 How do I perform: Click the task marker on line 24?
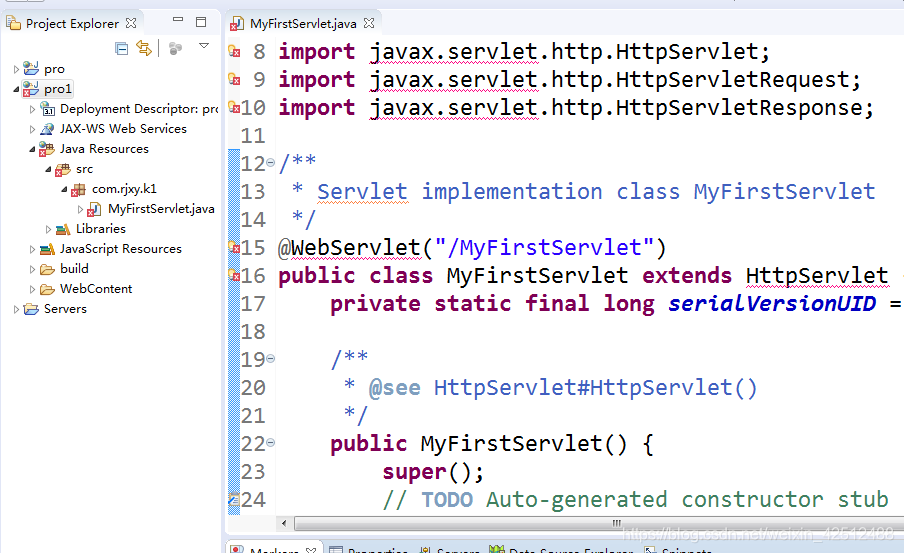click(234, 498)
